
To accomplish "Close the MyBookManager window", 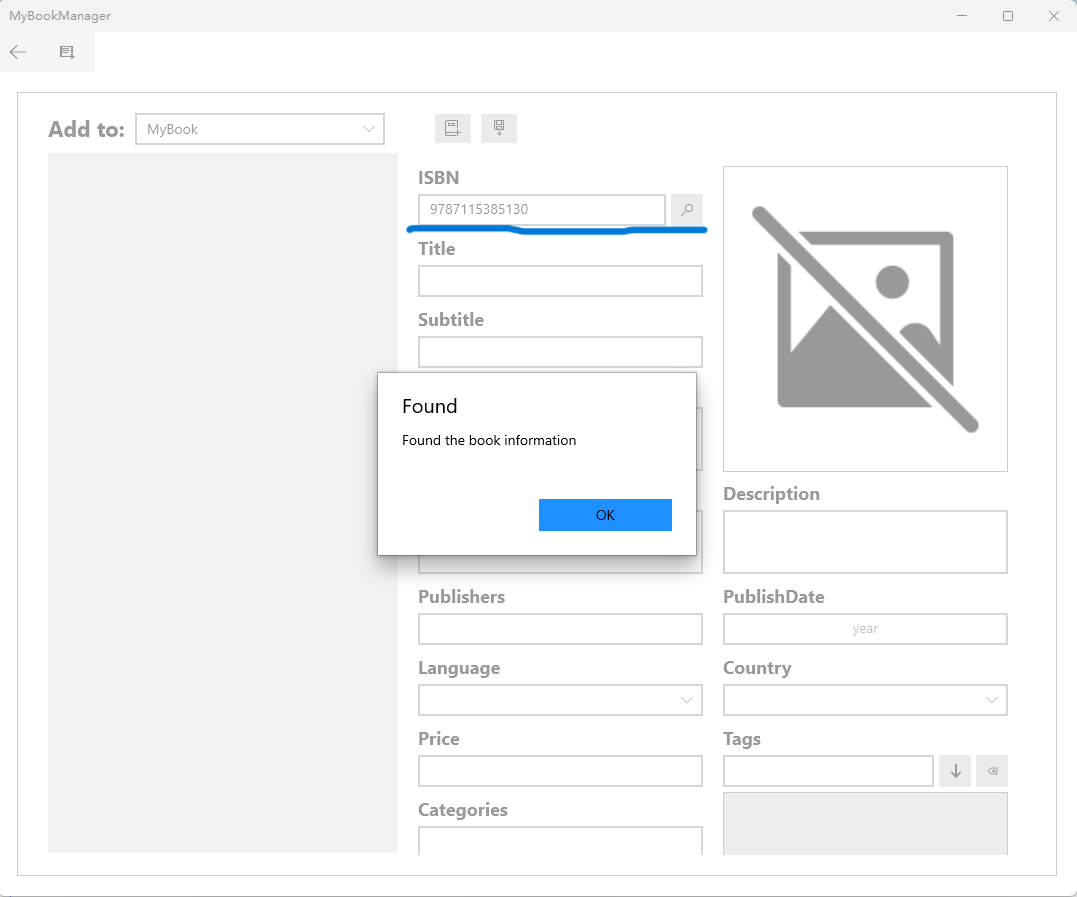I will pos(1054,16).
